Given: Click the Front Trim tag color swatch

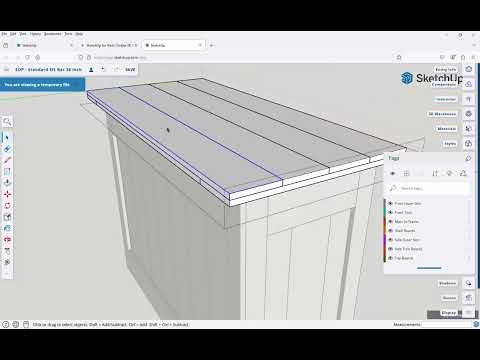Looking at the screenshot, I should [x=385, y=212].
